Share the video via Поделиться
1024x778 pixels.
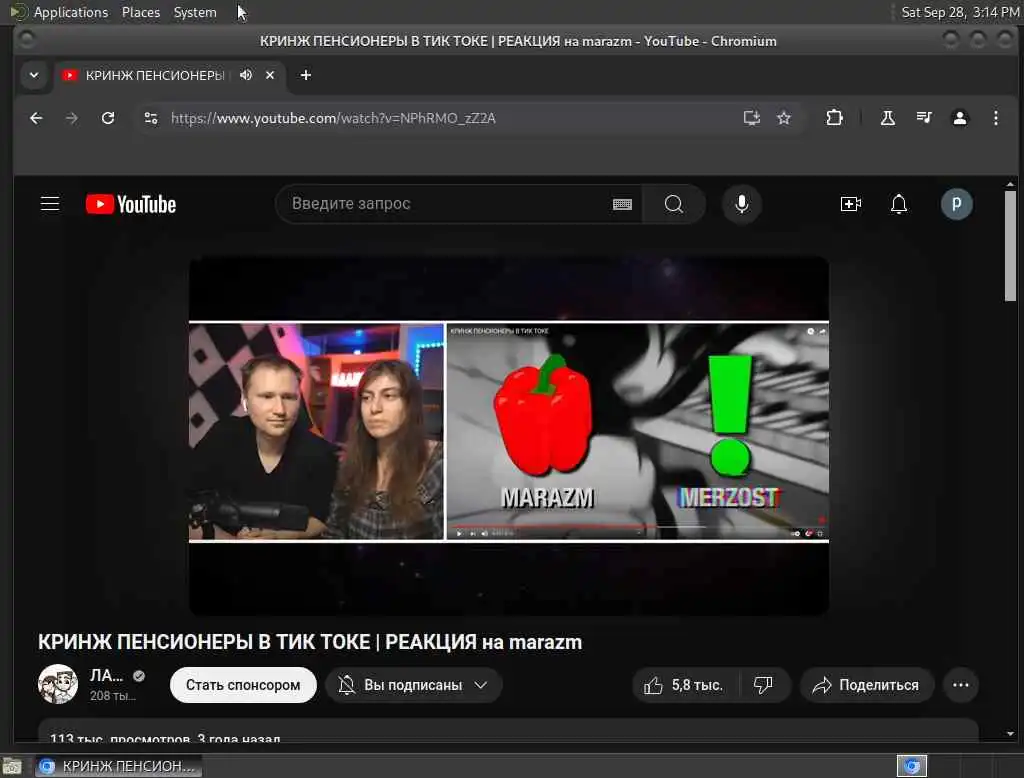pyautogui.click(x=867, y=685)
